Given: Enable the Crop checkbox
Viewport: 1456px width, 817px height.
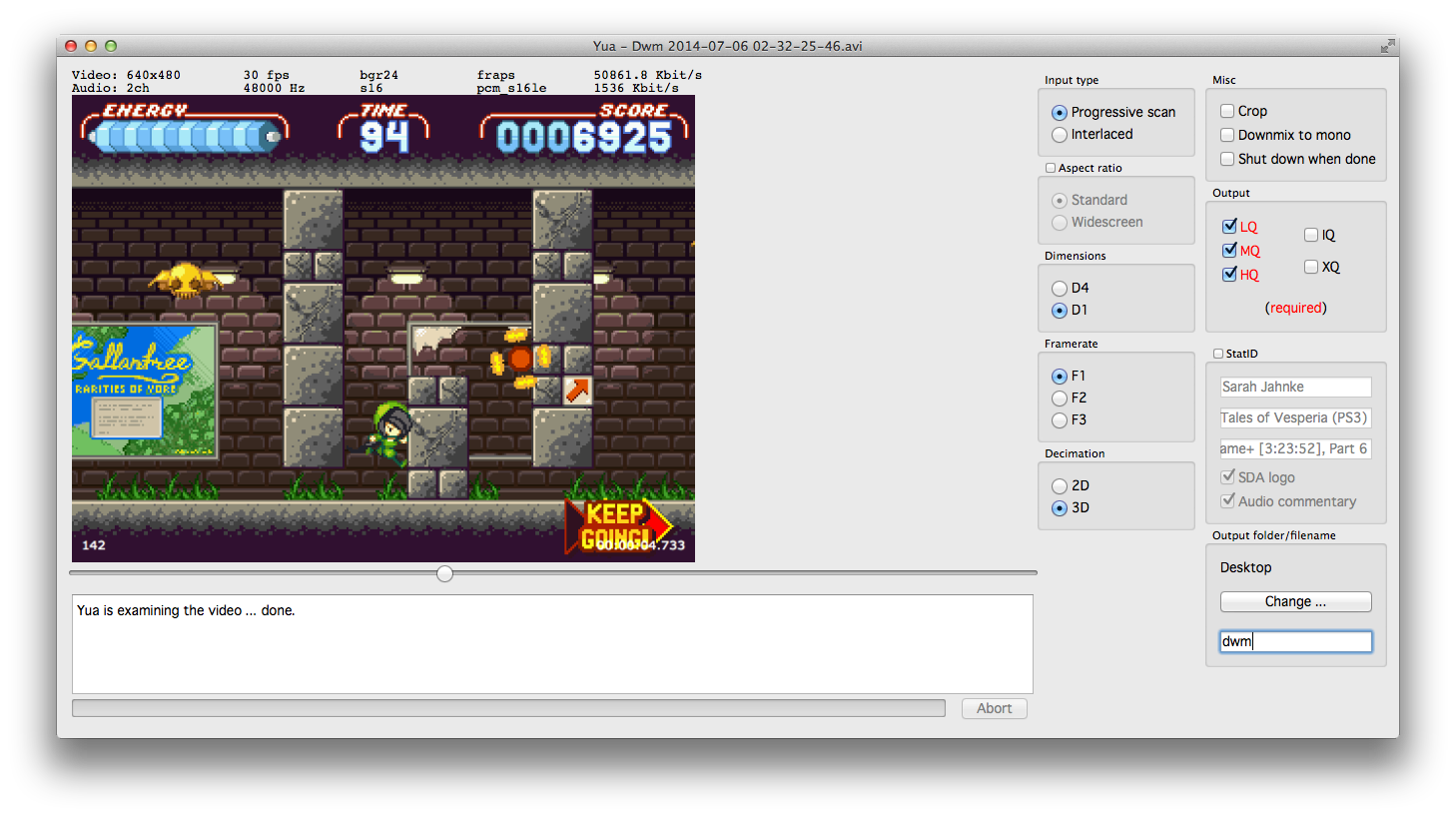Looking at the screenshot, I should tap(1227, 111).
